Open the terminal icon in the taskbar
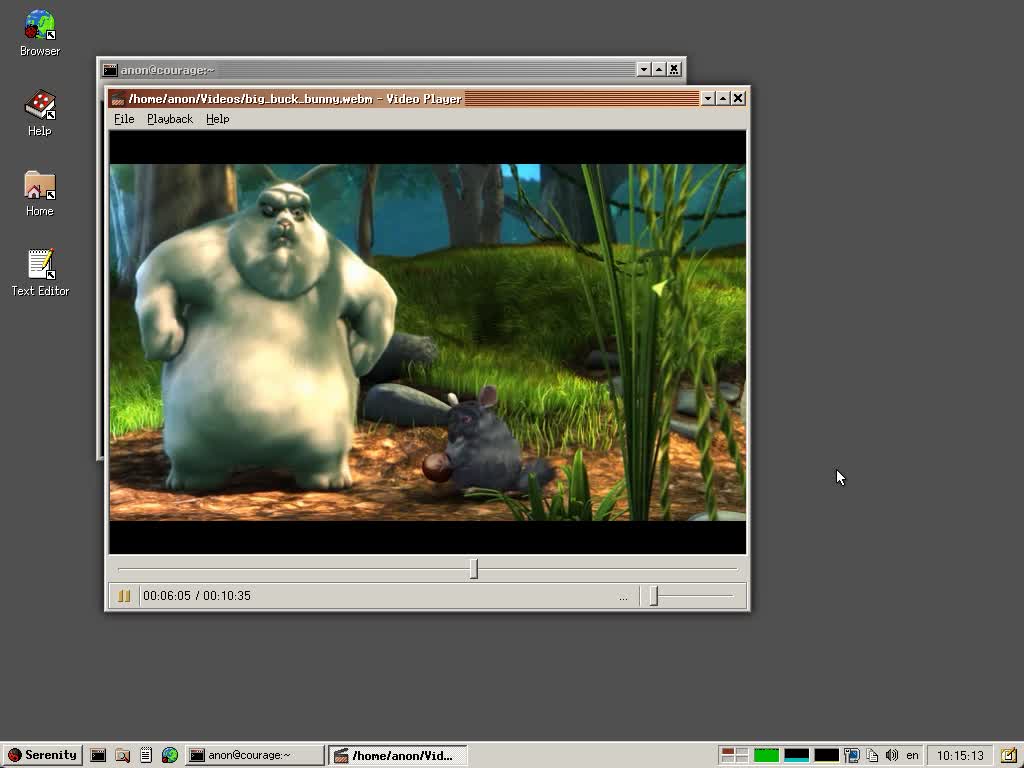The height and width of the screenshot is (768, 1024). [98, 755]
